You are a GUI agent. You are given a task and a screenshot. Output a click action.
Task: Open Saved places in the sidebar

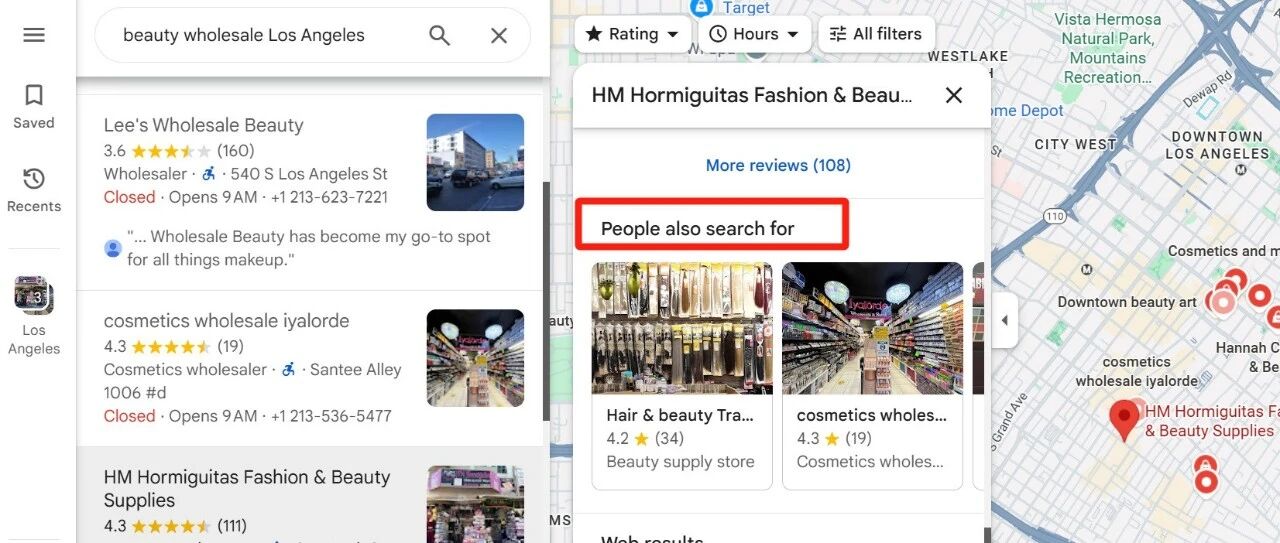pos(34,107)
